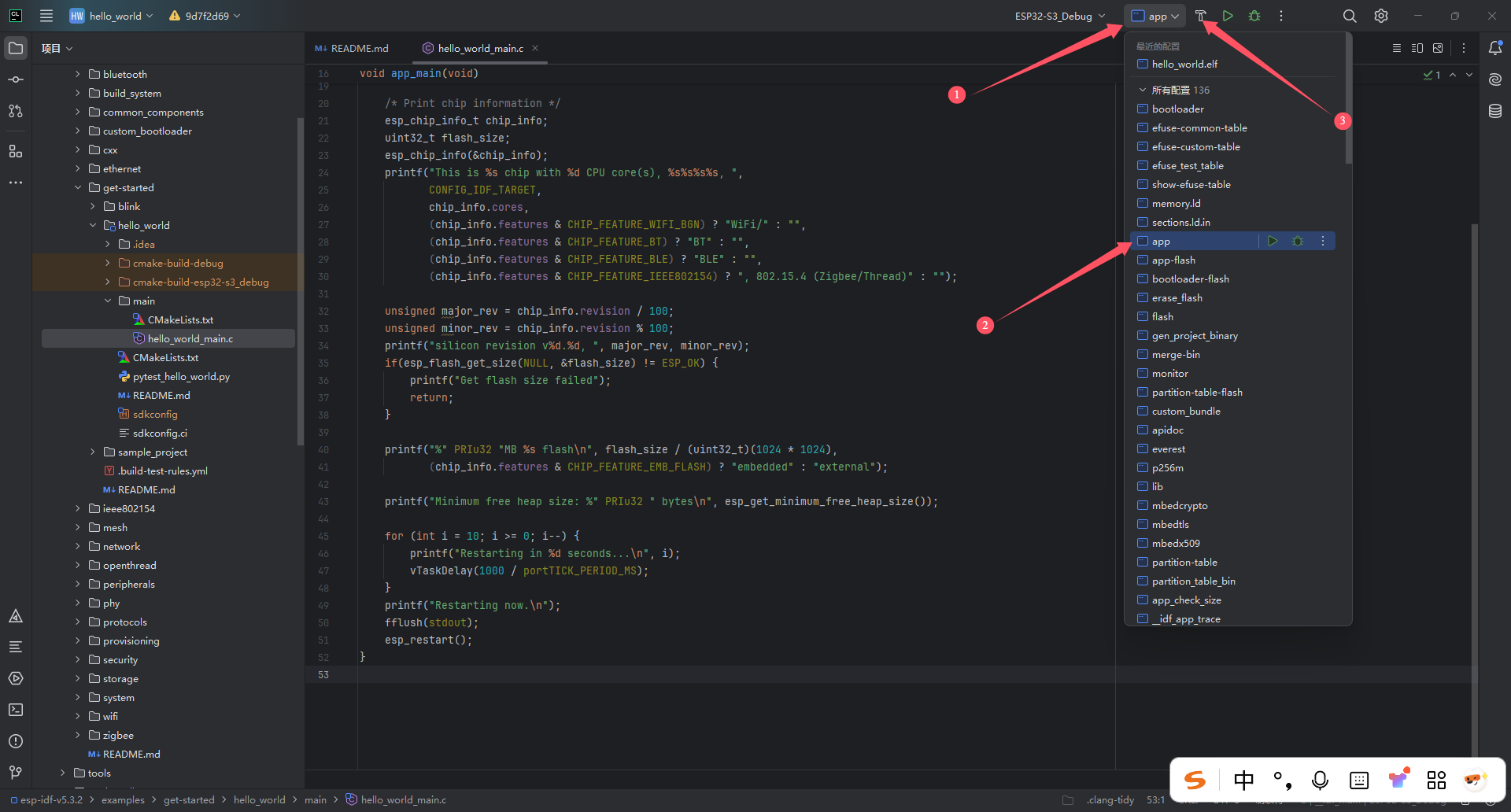Viewport: 1511px width, 812px height.
Task: Open AI Assistant spiral icon
Action: (x=1495, y=79)
